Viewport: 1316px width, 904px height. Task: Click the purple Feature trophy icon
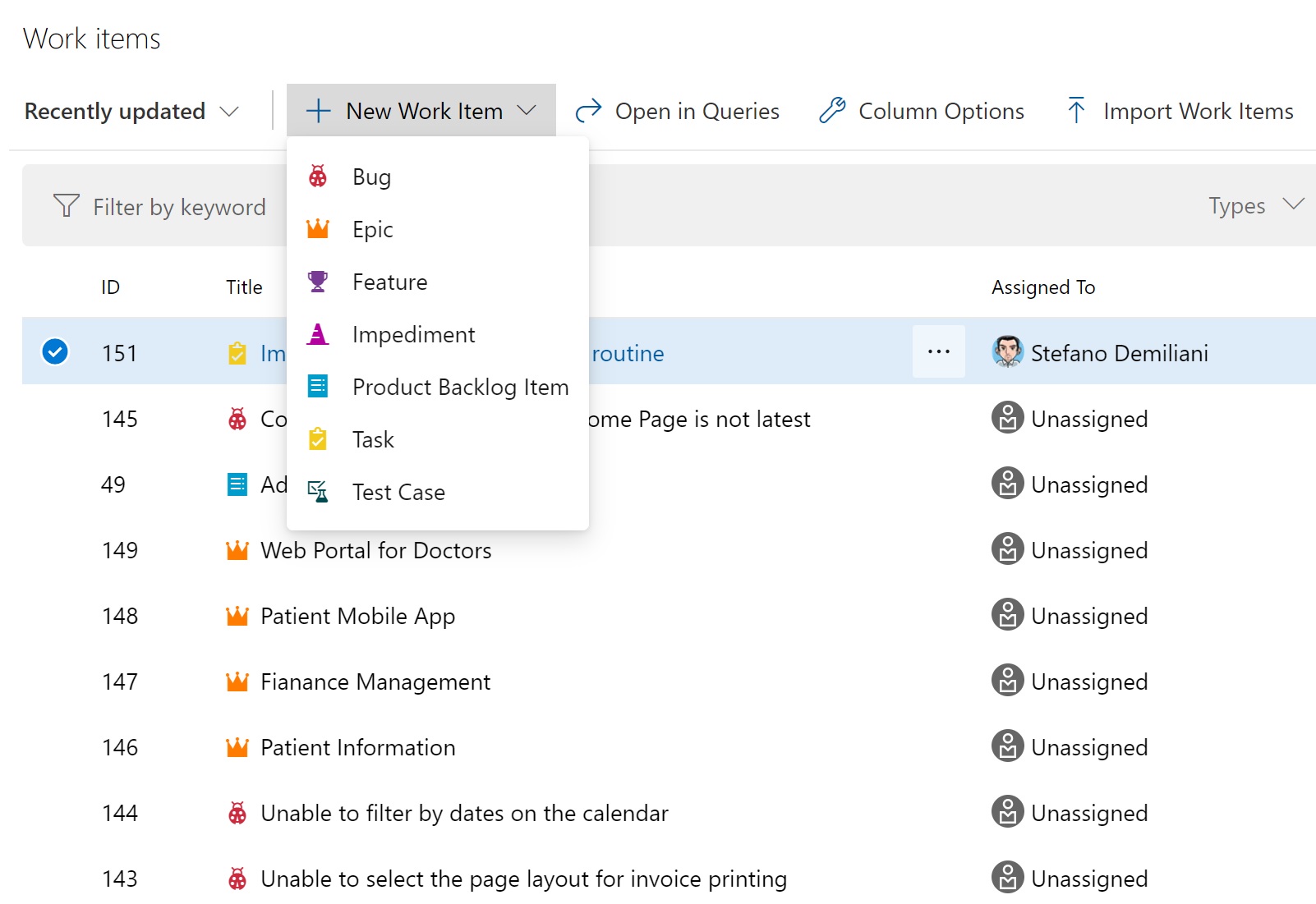[318, 282]
